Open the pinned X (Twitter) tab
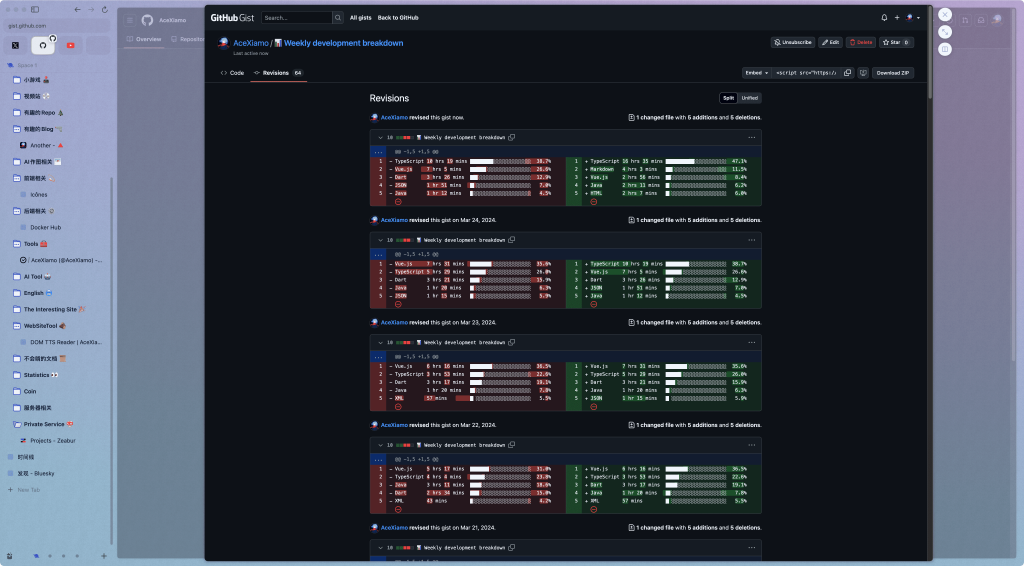 (x=15, y=45)
